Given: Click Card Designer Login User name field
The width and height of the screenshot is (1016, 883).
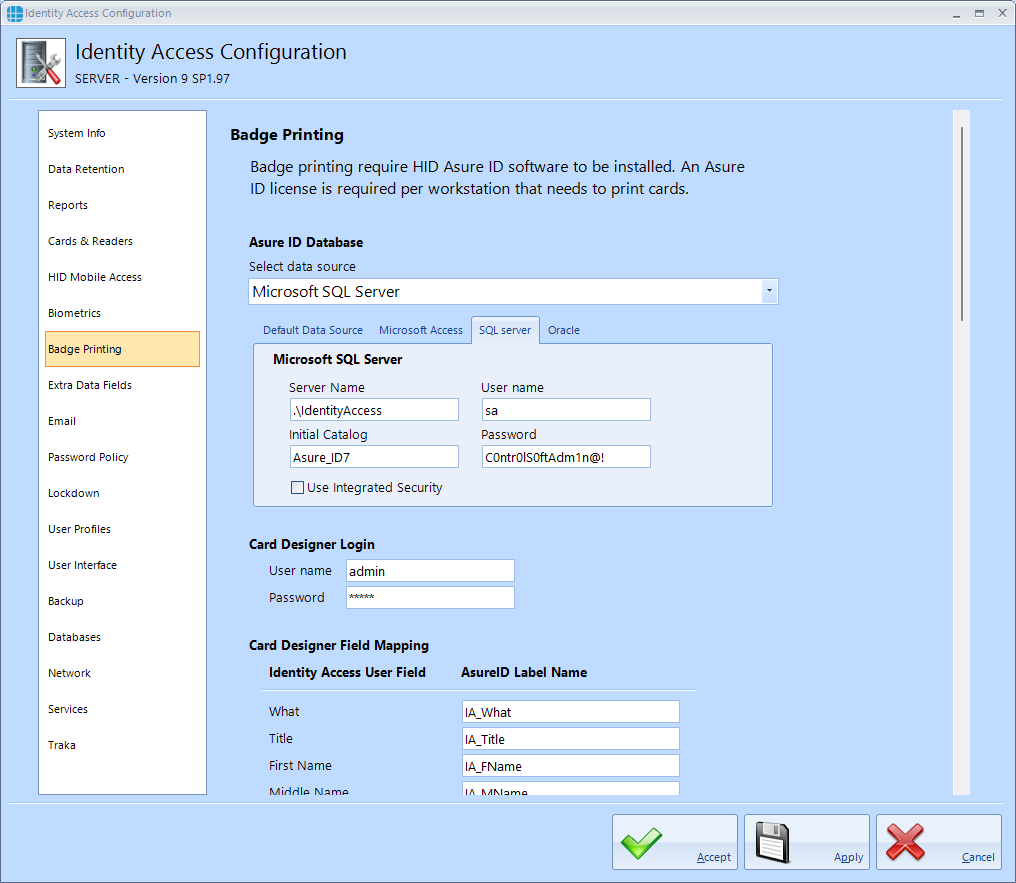Looking at the screenshot, I should point(430,571).
